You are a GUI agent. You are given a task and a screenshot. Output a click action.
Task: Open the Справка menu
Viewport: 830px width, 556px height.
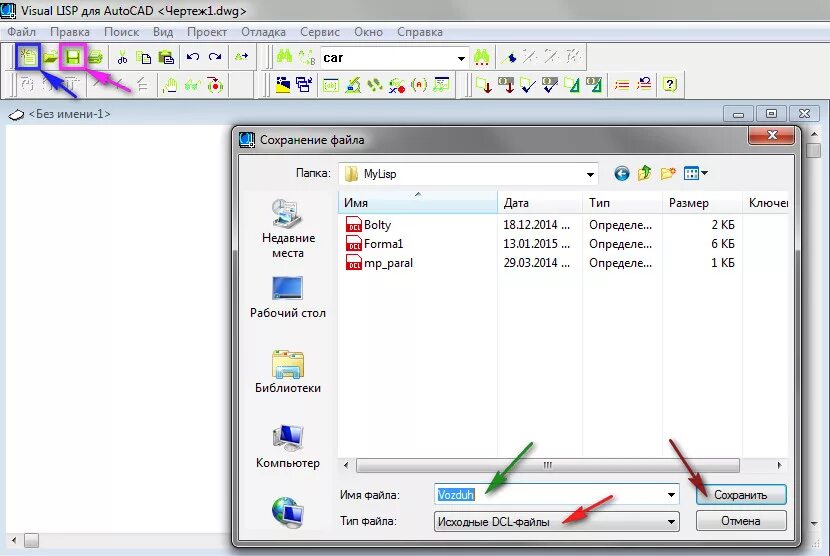point(420,32)
